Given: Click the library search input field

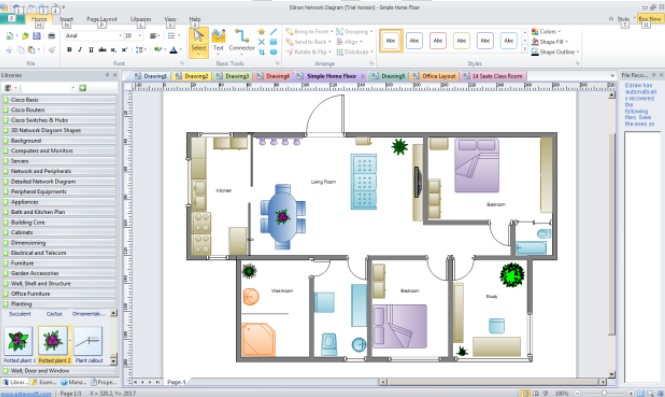Looking at the screenshot, I should (x=48, y=88).
